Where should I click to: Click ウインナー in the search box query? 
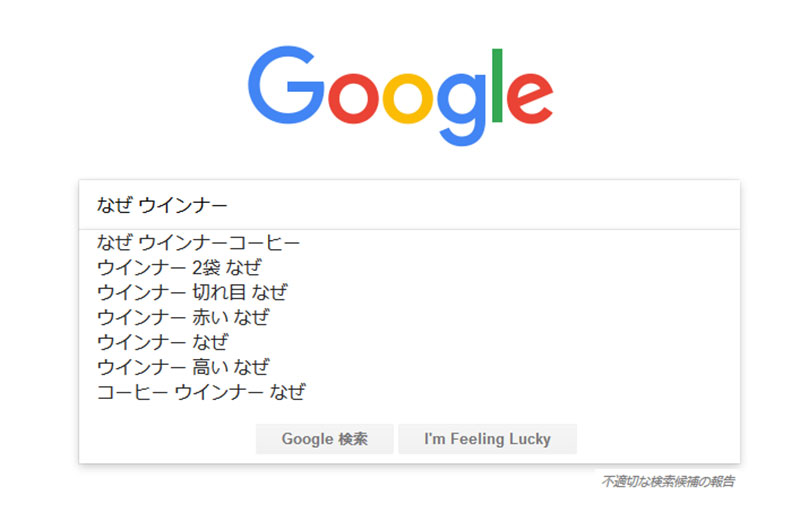click(x=183, y=205)
